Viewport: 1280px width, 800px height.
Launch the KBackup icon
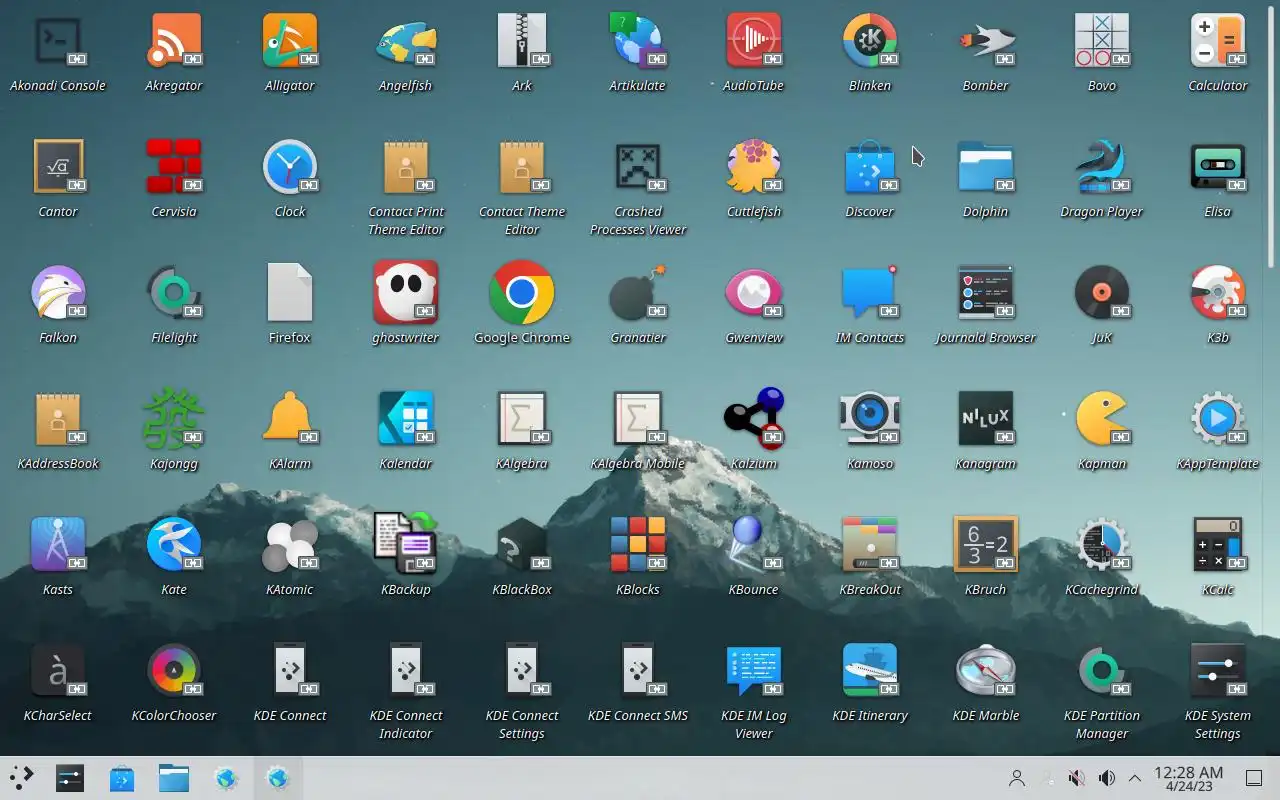[x=406, y=544]
